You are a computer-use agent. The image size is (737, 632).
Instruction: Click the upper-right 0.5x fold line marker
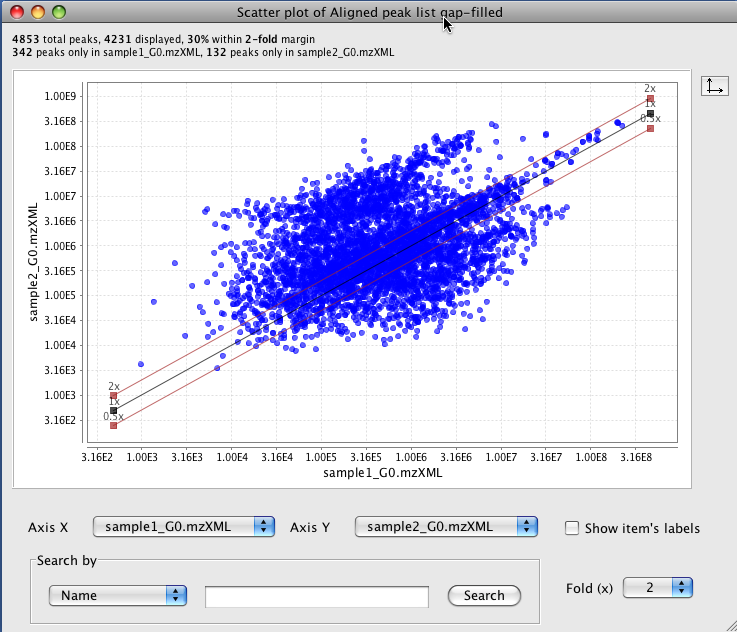tap(651, 128)
